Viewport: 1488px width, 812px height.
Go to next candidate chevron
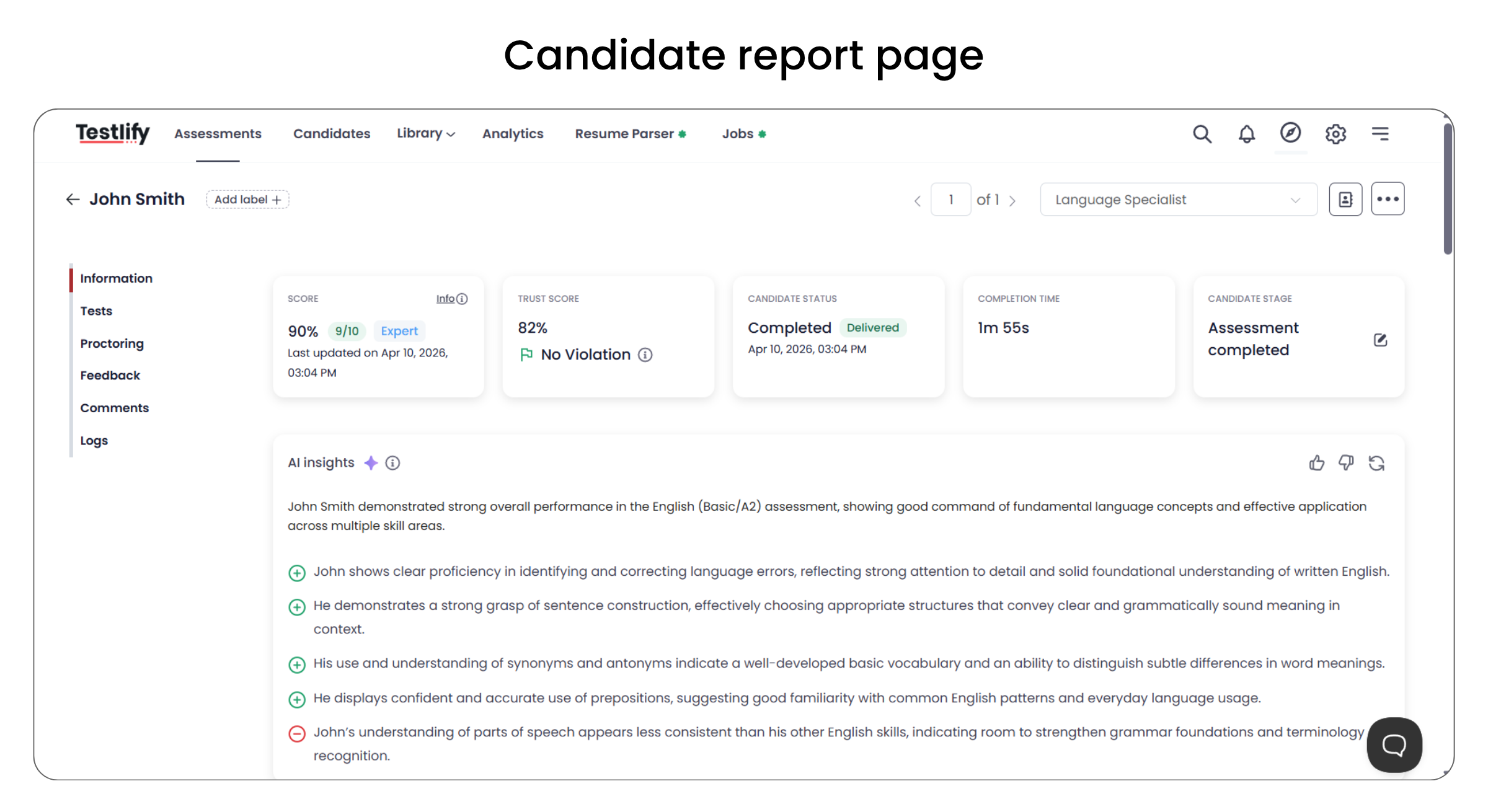pyautogui.click(x=1012, y=201)
